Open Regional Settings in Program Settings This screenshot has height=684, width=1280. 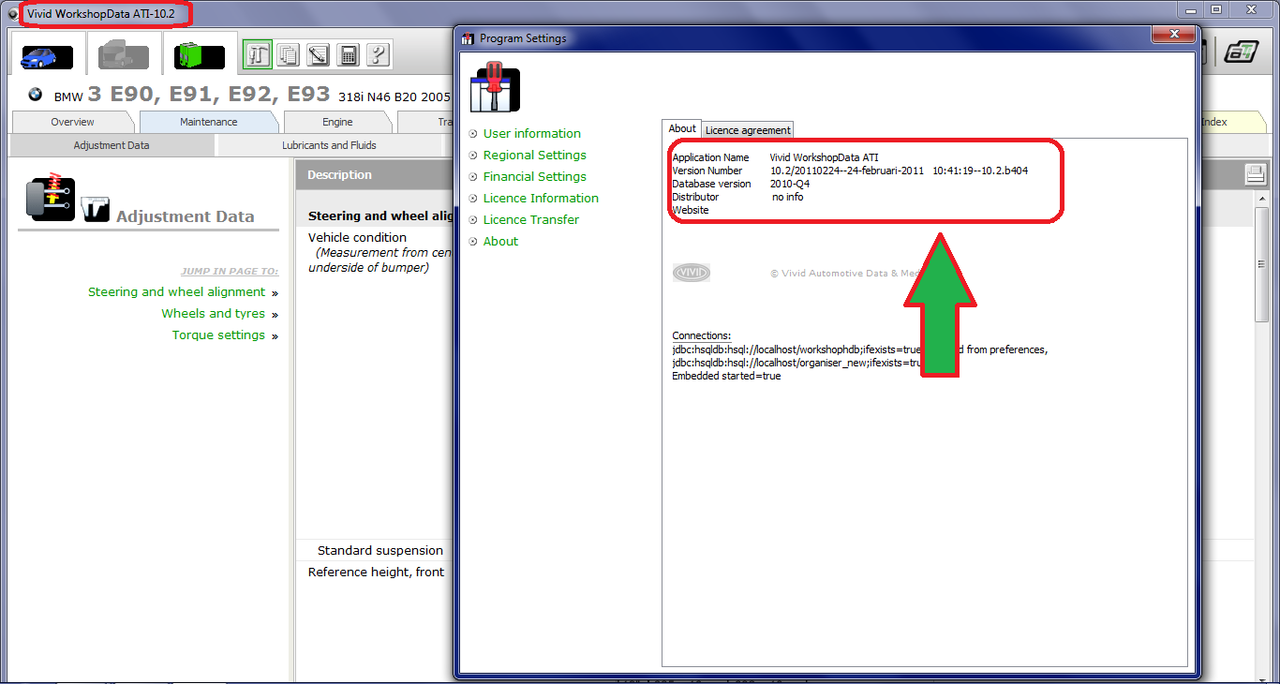(x=534, y=155)
